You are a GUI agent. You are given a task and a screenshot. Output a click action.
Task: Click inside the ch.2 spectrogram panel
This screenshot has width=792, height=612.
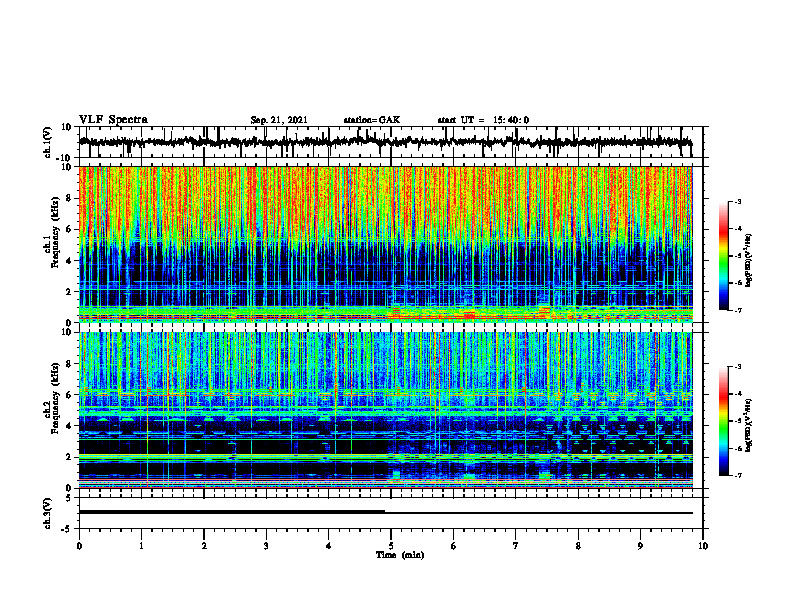pyautogui.click(x=386, y=410)
